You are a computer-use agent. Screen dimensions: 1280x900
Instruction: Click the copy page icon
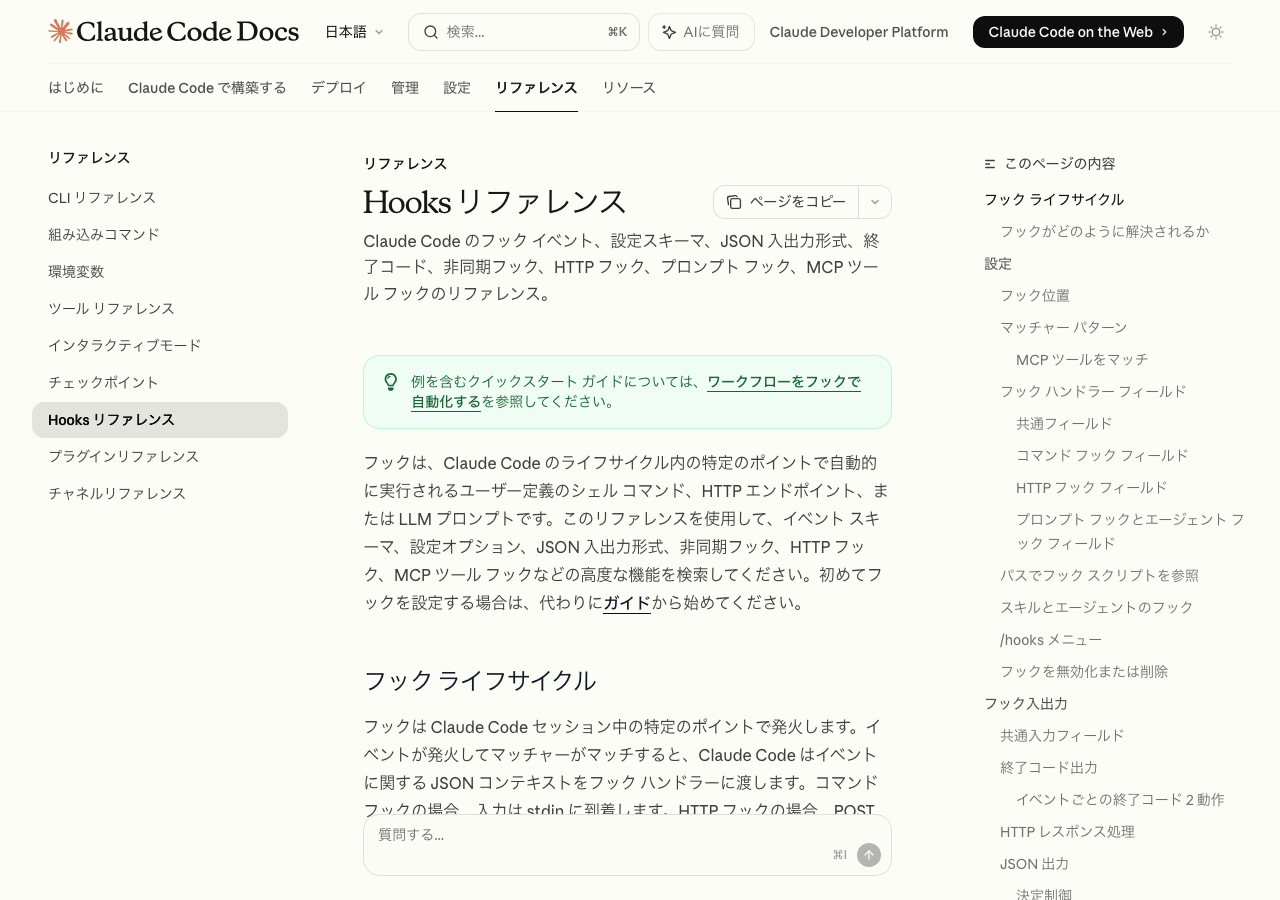734,202
